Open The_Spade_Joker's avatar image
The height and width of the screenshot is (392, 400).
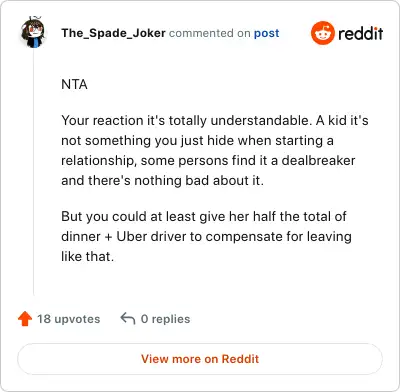[x=33, y=32]
